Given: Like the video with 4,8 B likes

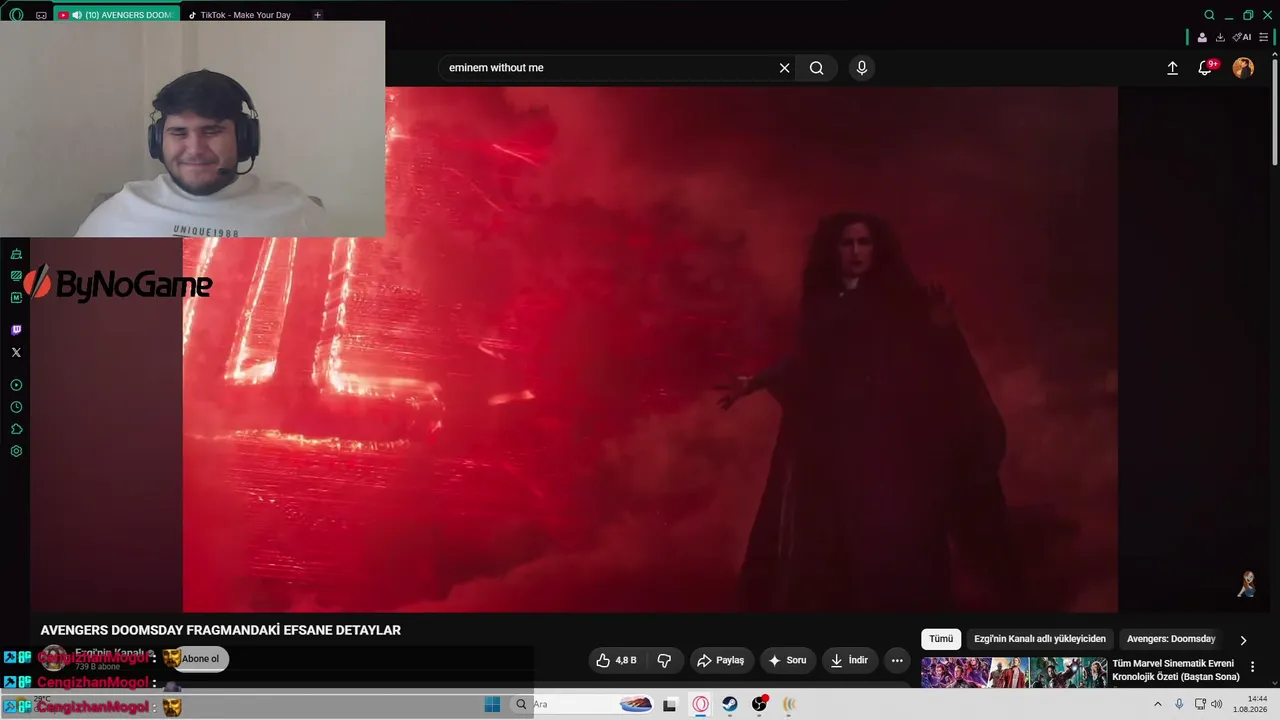Looking at the screenshot, I should click(x=616, y=660).
